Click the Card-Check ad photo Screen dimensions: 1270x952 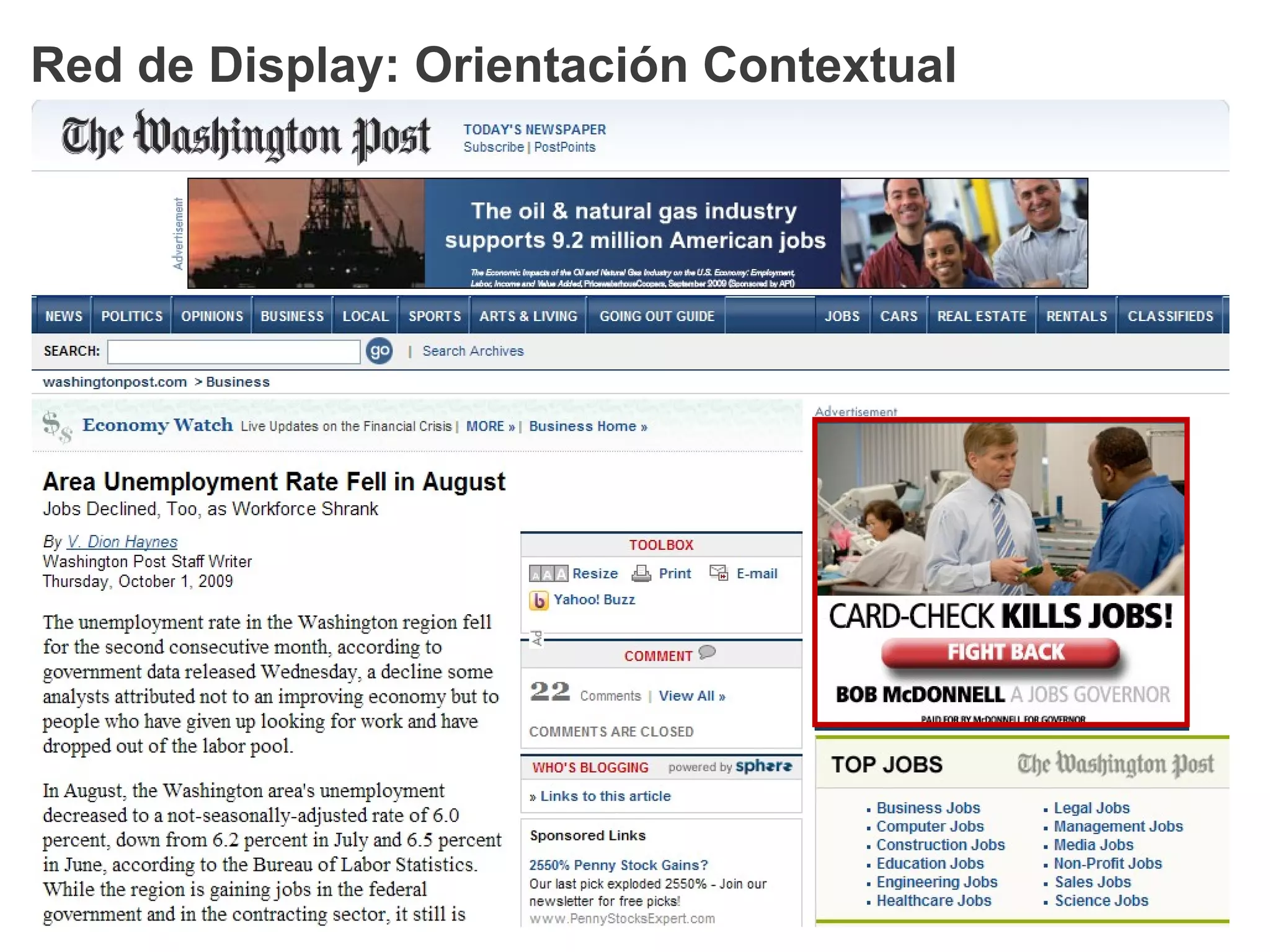point(1001,508)
